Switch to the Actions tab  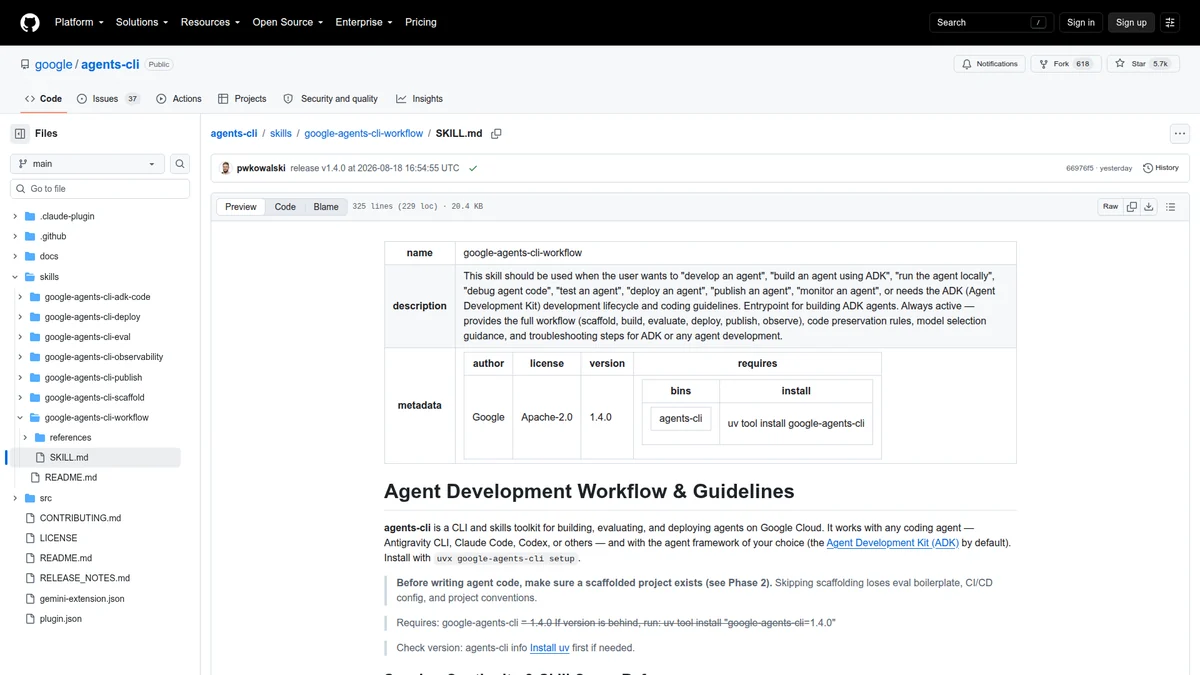[179, 99]
